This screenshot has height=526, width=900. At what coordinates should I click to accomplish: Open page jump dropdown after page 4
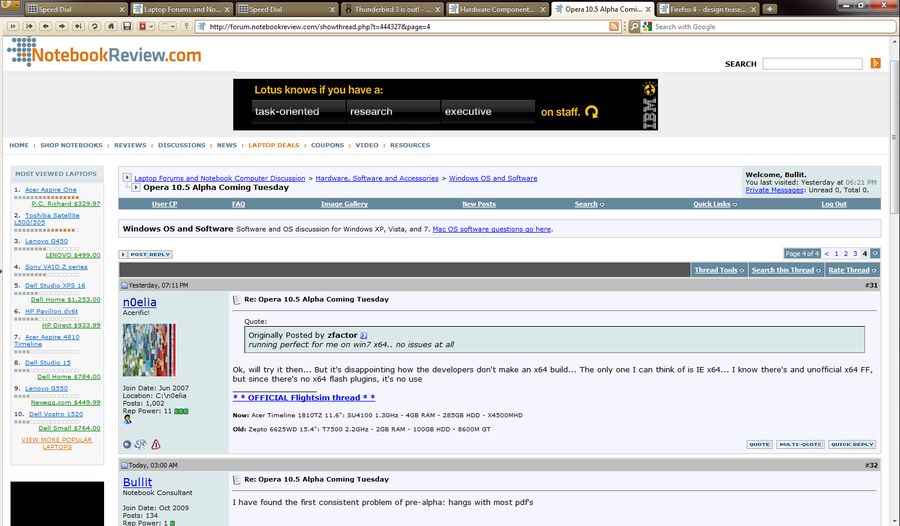(875, 253)
